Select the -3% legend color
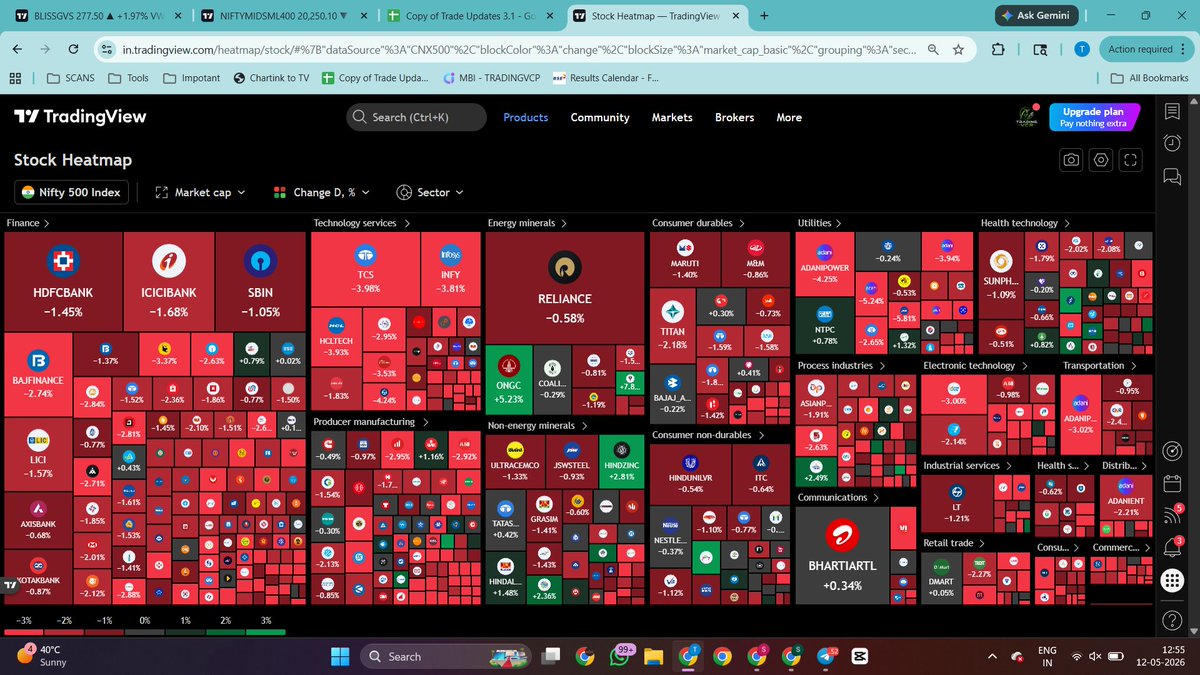This screenshot has height=675, width=1200. [x=22, y=632]
